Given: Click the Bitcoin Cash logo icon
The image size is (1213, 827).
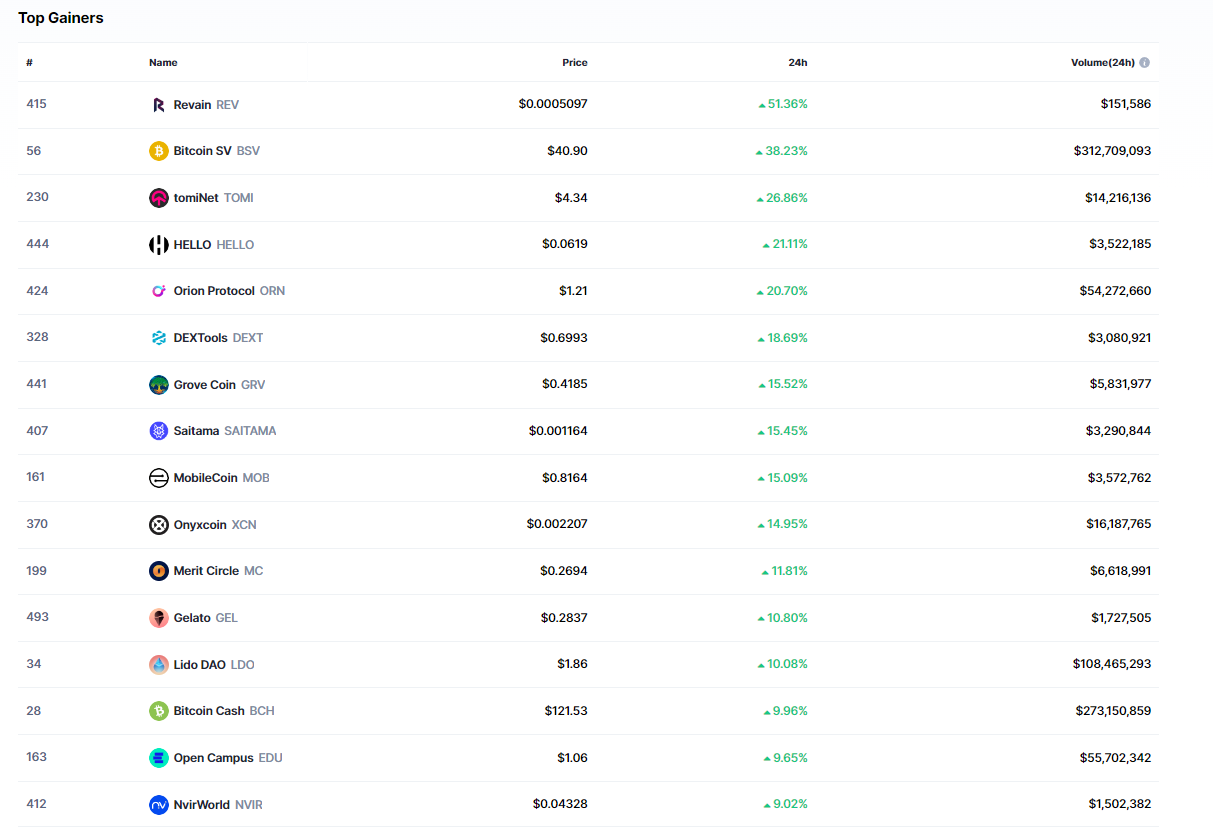Looking at the screenshot, I should tap(158, 711).
